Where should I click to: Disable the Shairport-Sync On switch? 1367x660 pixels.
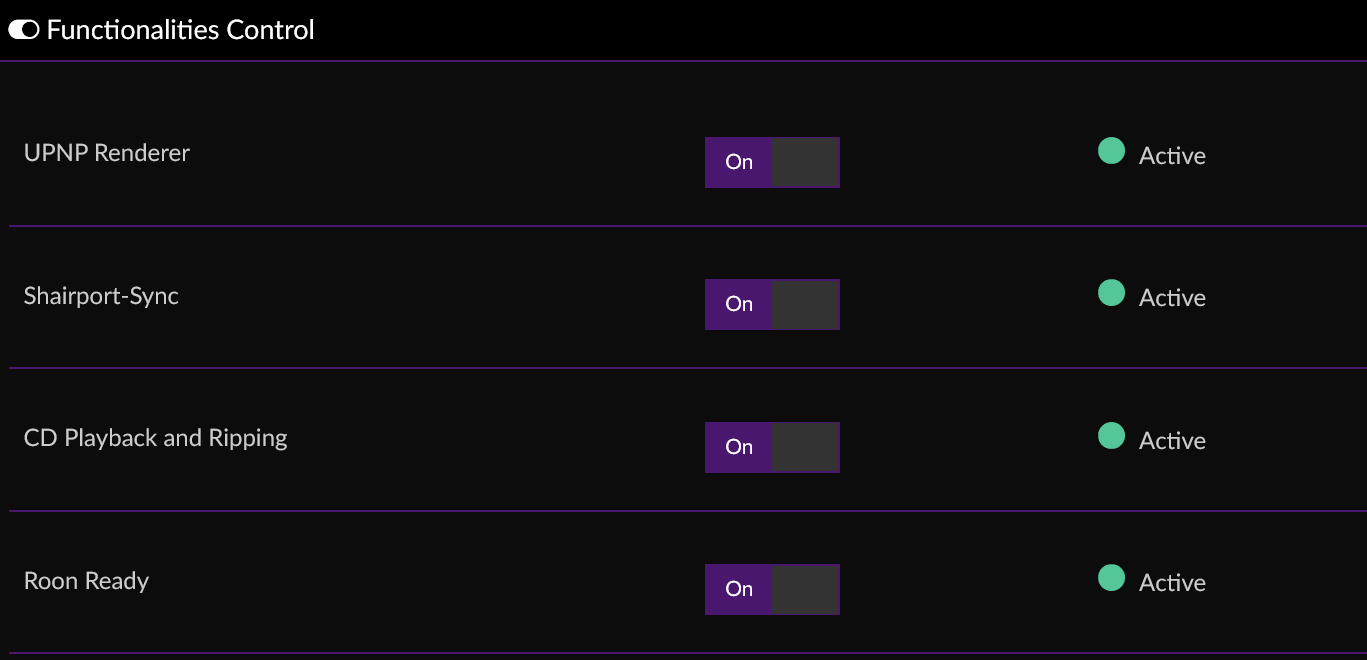click(x=772, y=304)
